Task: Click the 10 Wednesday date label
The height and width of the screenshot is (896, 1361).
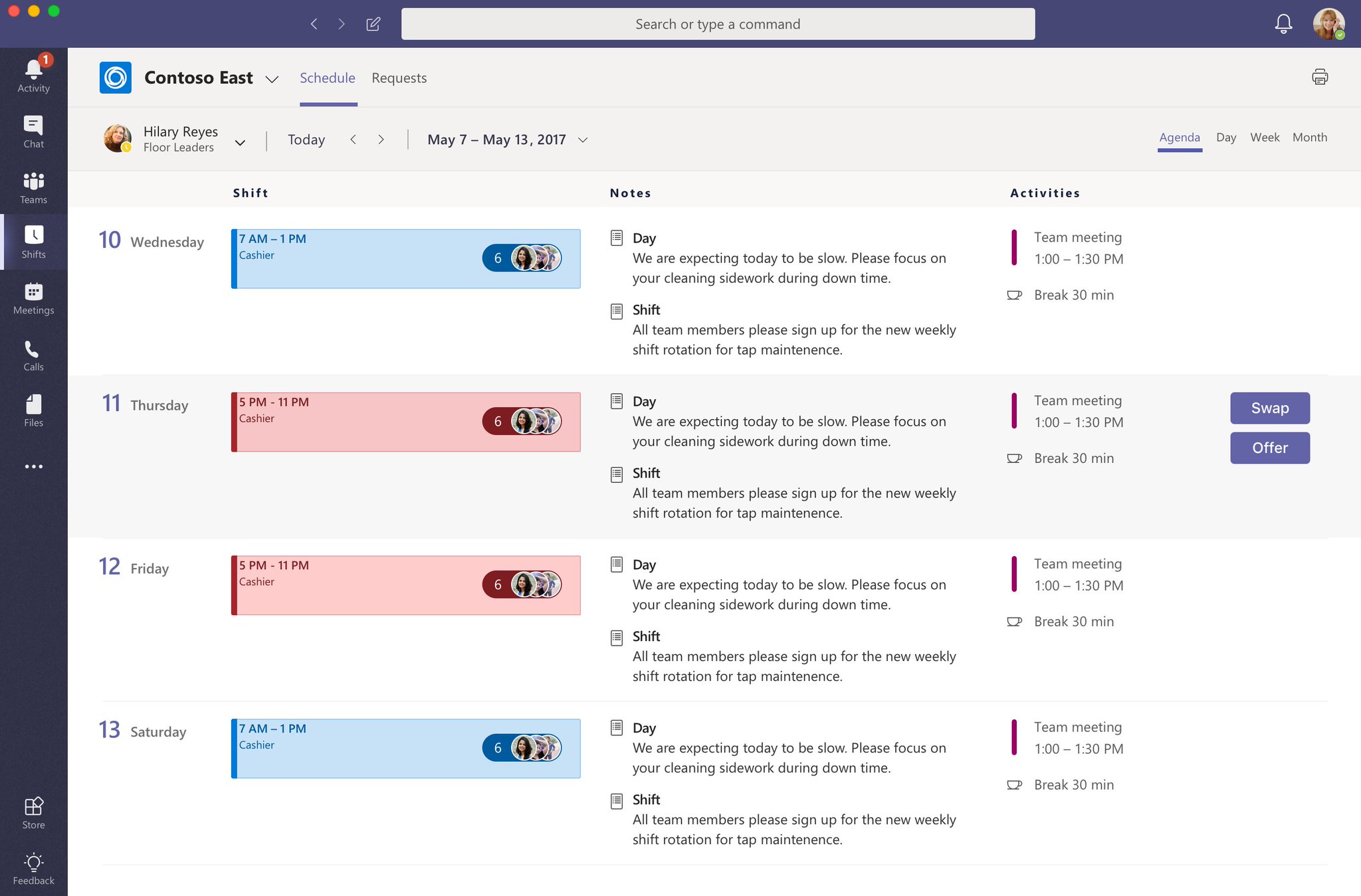Action: tap(152, 240)
